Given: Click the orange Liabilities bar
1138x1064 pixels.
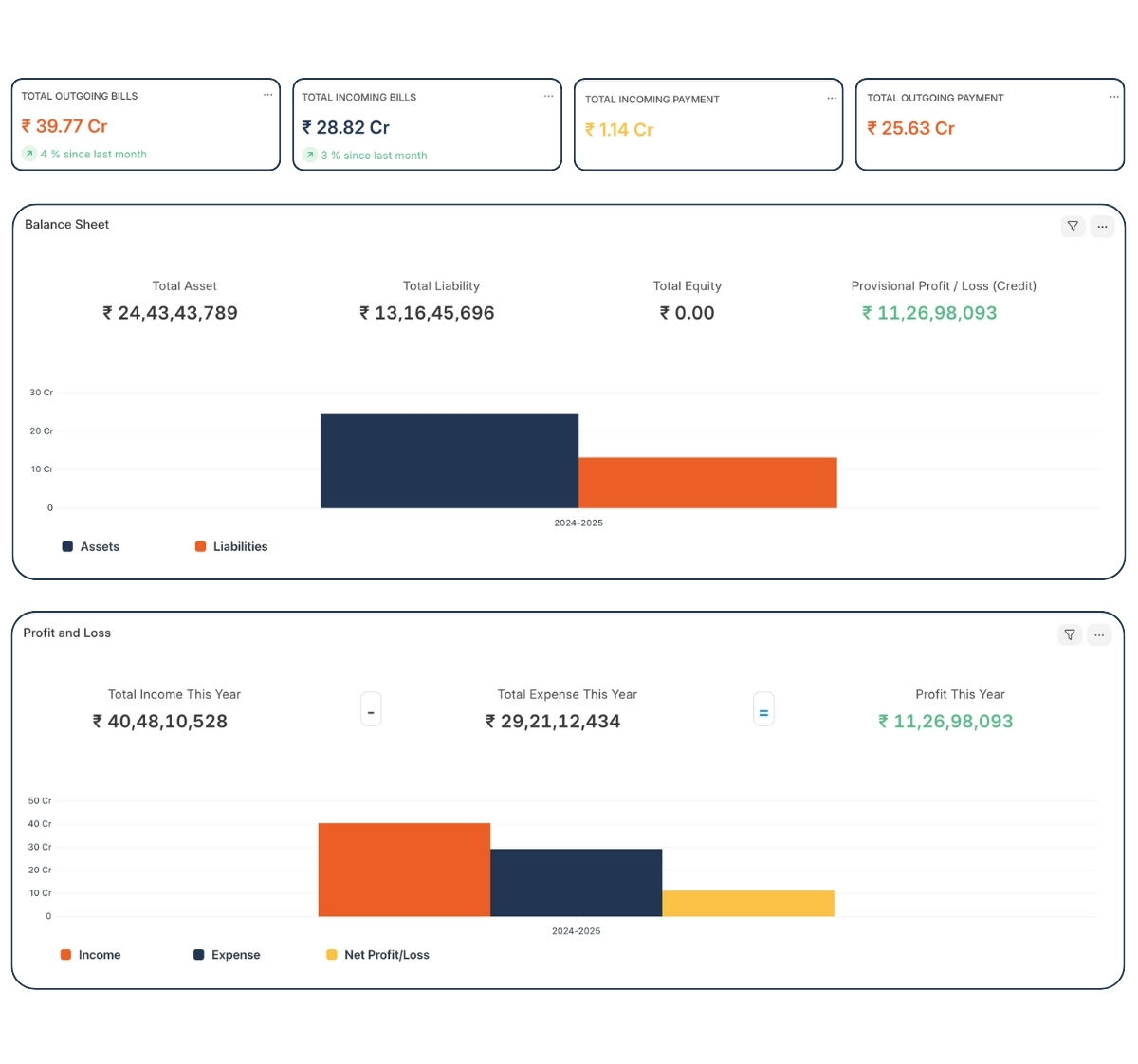Looking at the screenshot, I should [x=707, y=483].
